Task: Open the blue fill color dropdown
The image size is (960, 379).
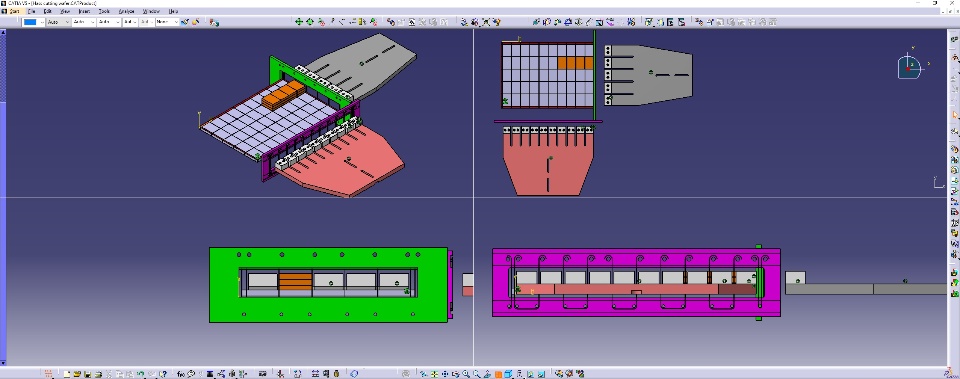Action: coord(42,22)
